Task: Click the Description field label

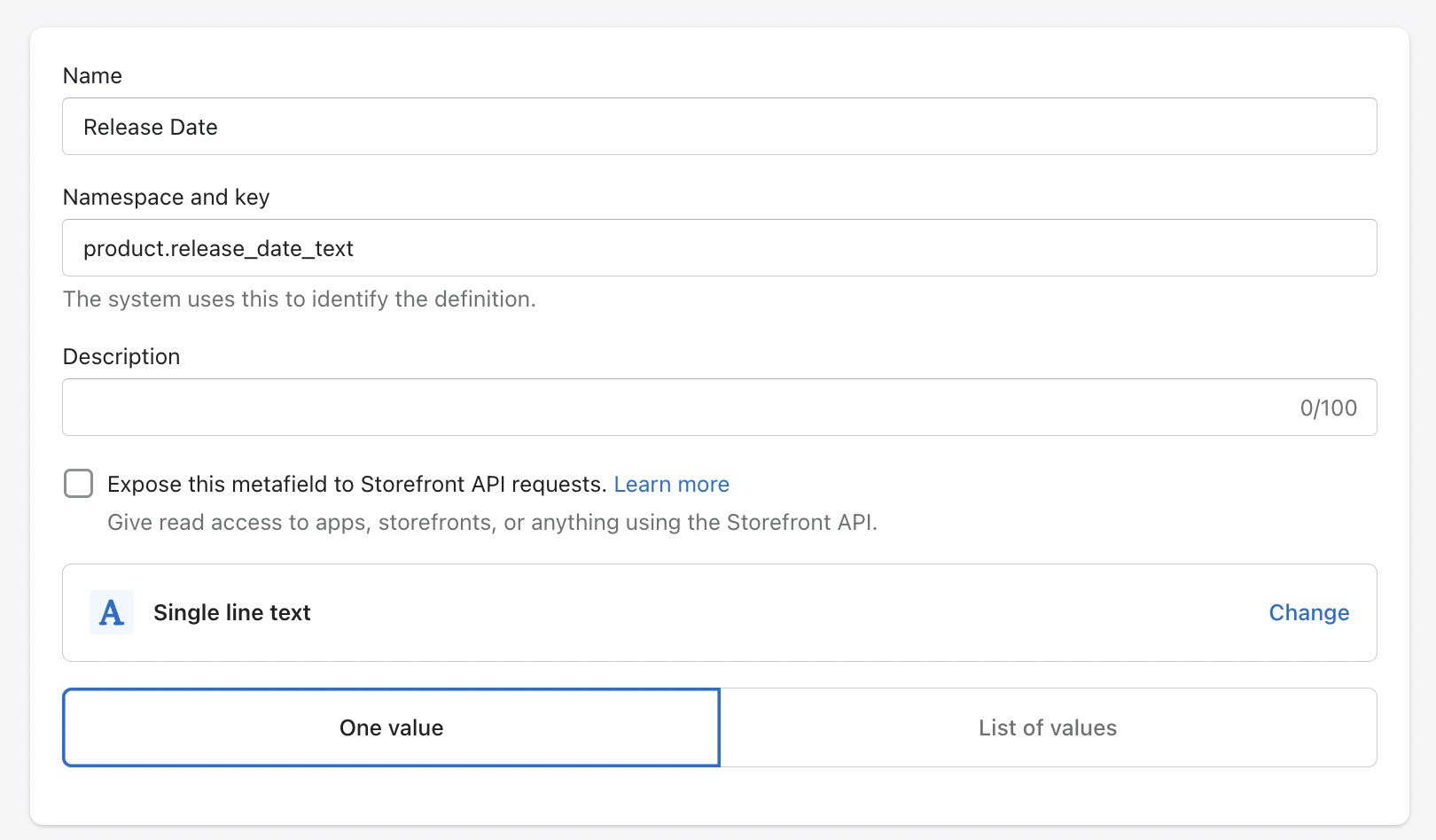Action: pyautogui.click(x=121, y=357)
